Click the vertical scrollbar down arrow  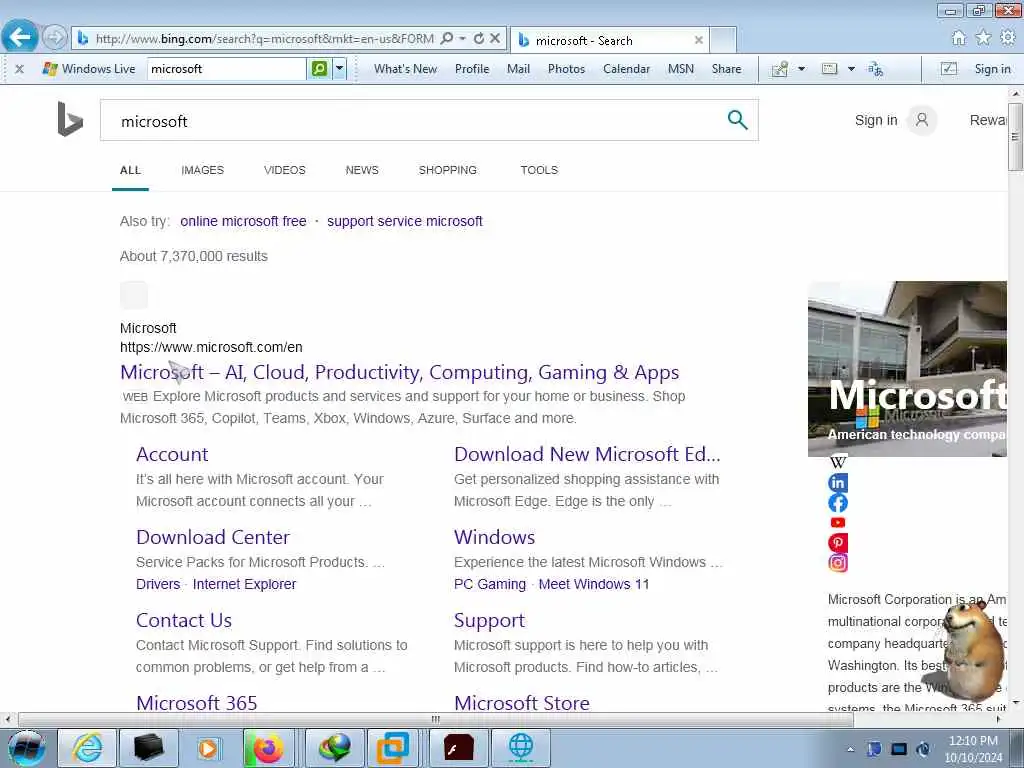click(1016, 703)
